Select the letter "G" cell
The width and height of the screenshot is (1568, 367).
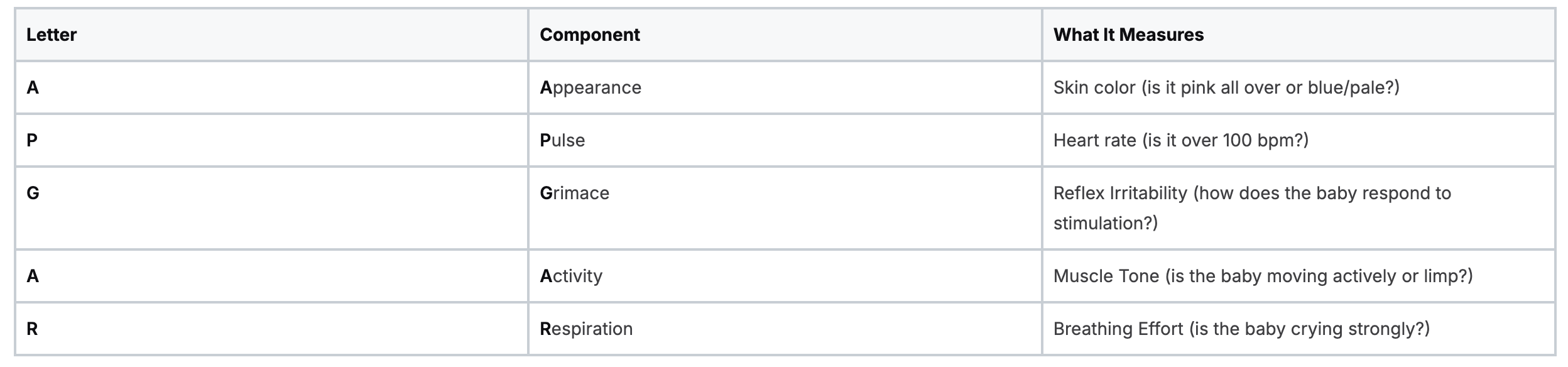pos(33,193)
